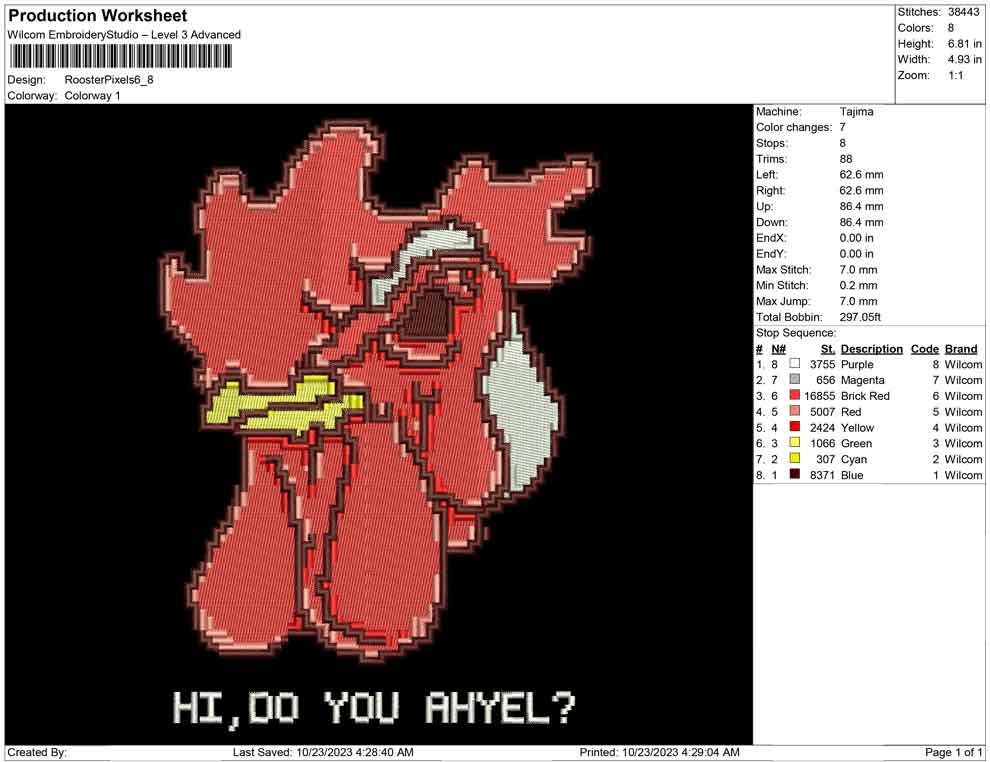Image resolution: width=990 pixels, height=762 pixels.
Task: Click the Trims value 88
Action: pyautogui.click(x=846, y=158)
